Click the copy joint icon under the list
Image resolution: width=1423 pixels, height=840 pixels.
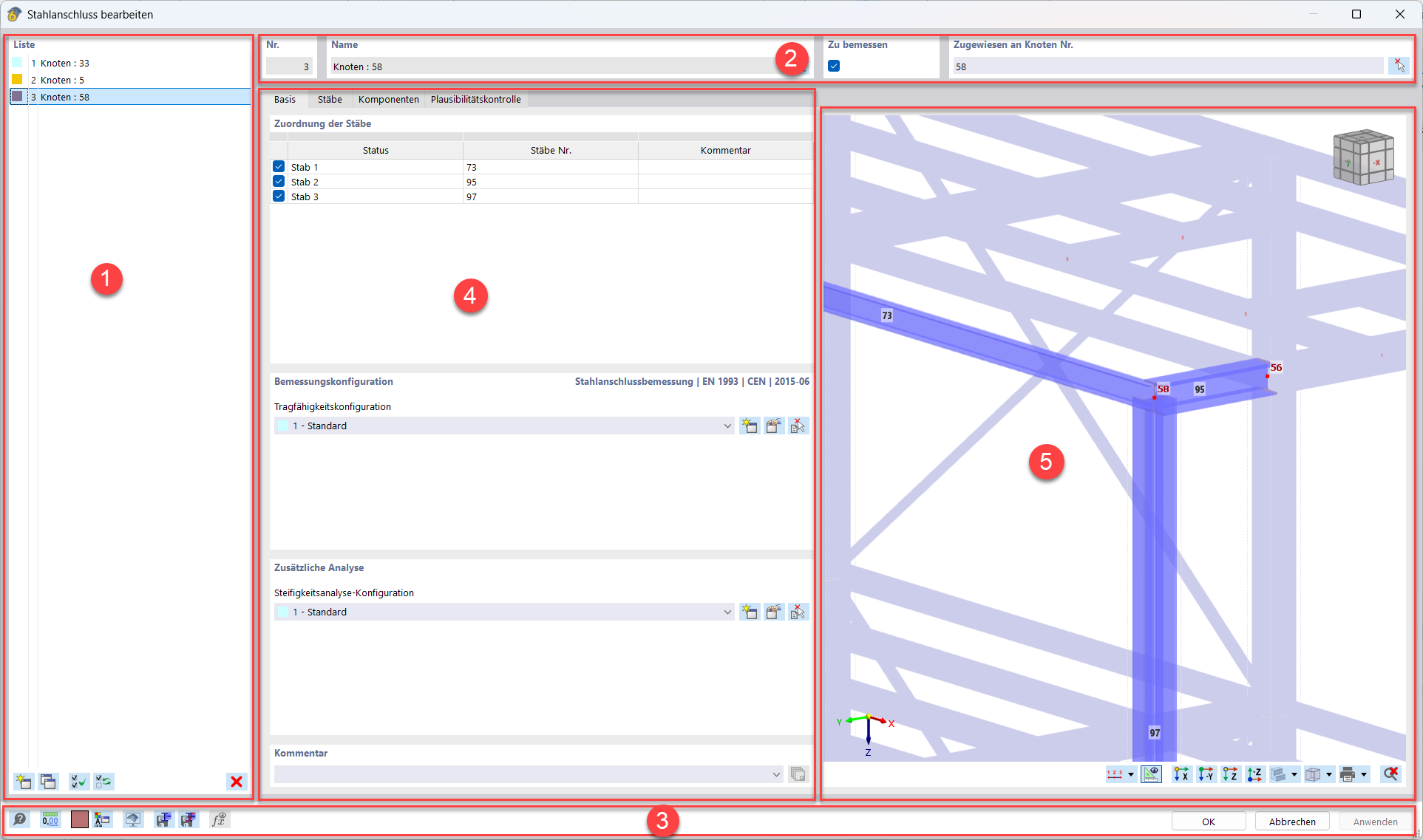pyautogui.click(x=49, y=781)
